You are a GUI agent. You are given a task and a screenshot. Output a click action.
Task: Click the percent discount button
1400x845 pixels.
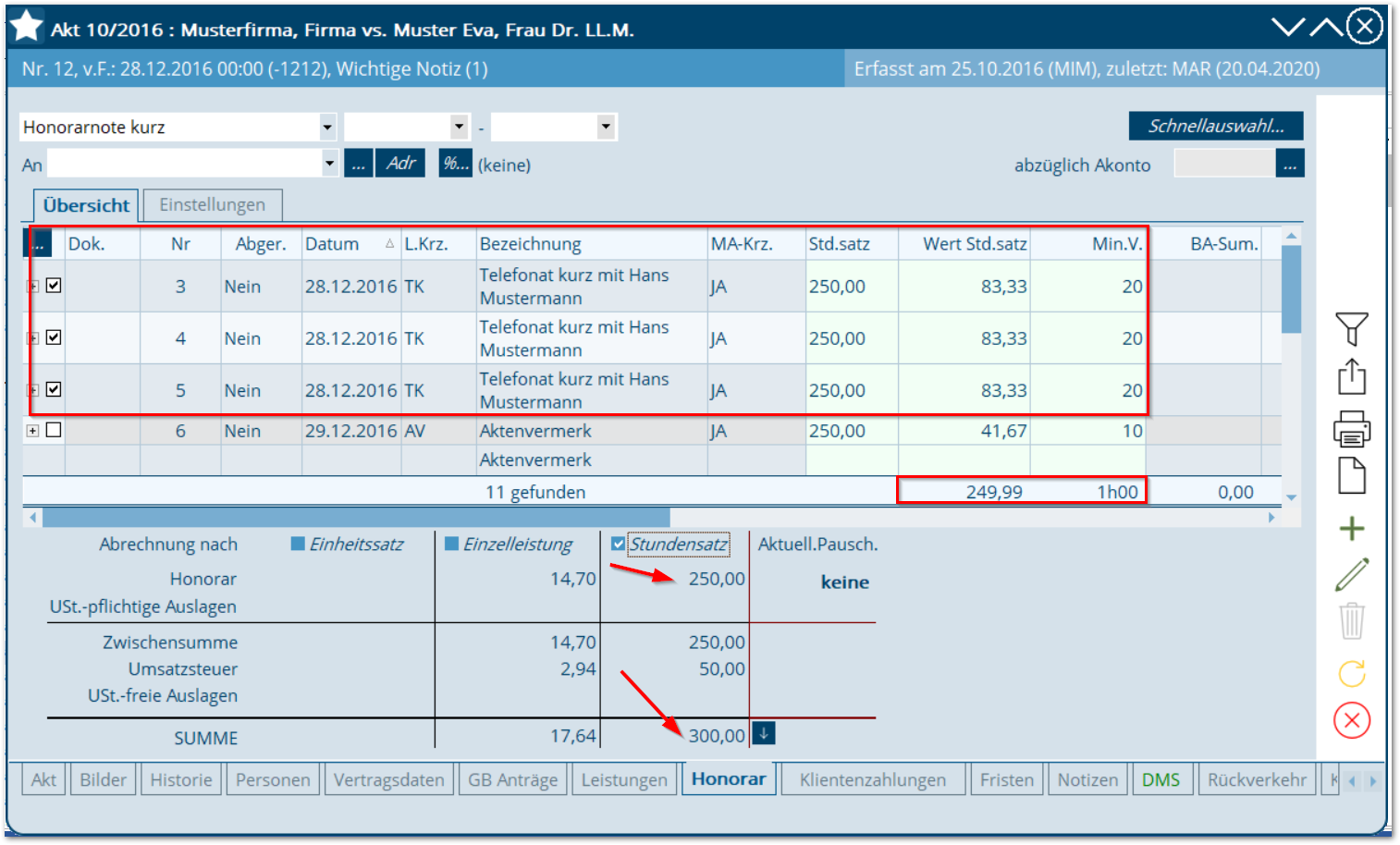point(455,164)
